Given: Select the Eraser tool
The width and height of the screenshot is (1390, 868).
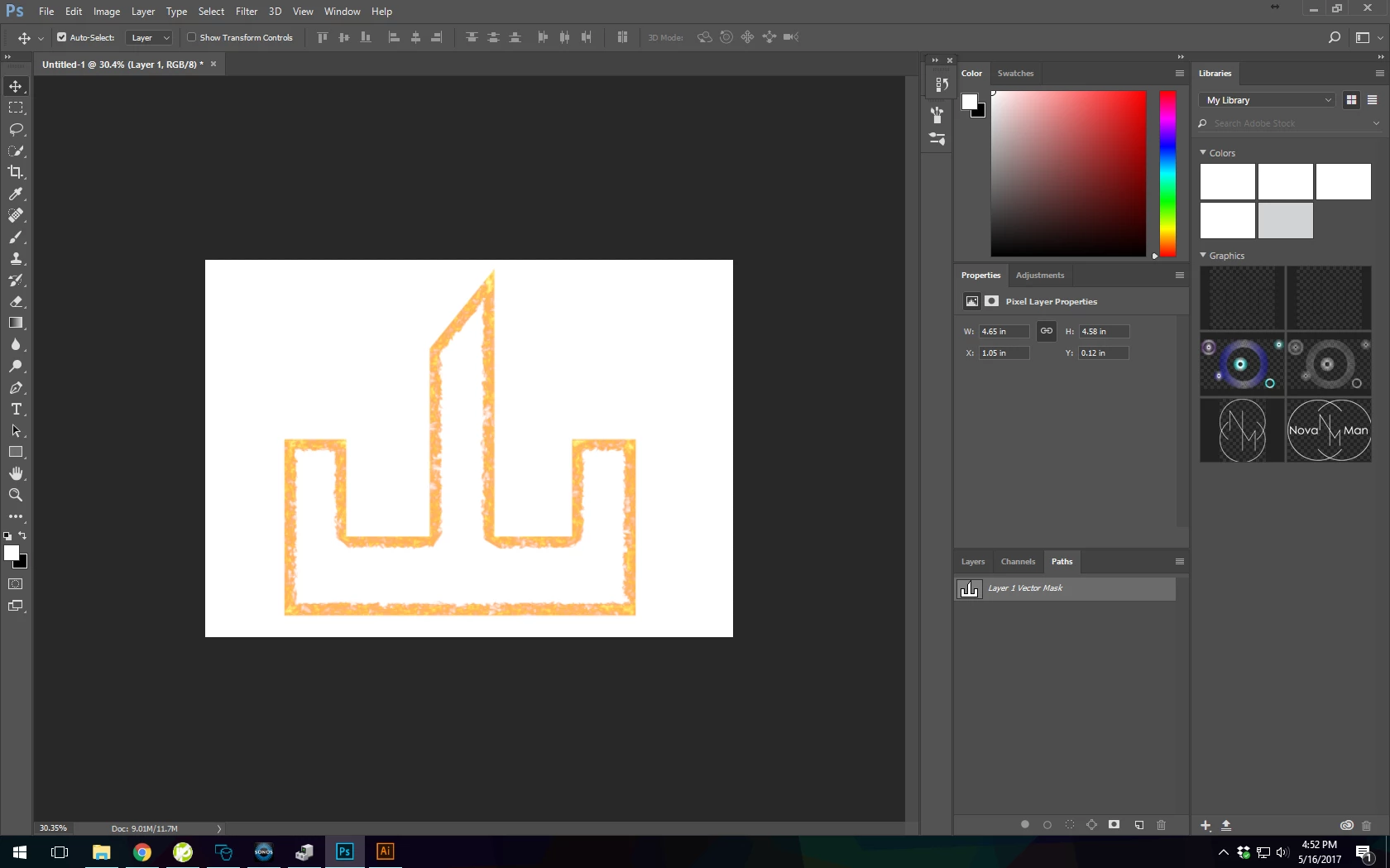Looking at the screenshot, I should 16,301.
